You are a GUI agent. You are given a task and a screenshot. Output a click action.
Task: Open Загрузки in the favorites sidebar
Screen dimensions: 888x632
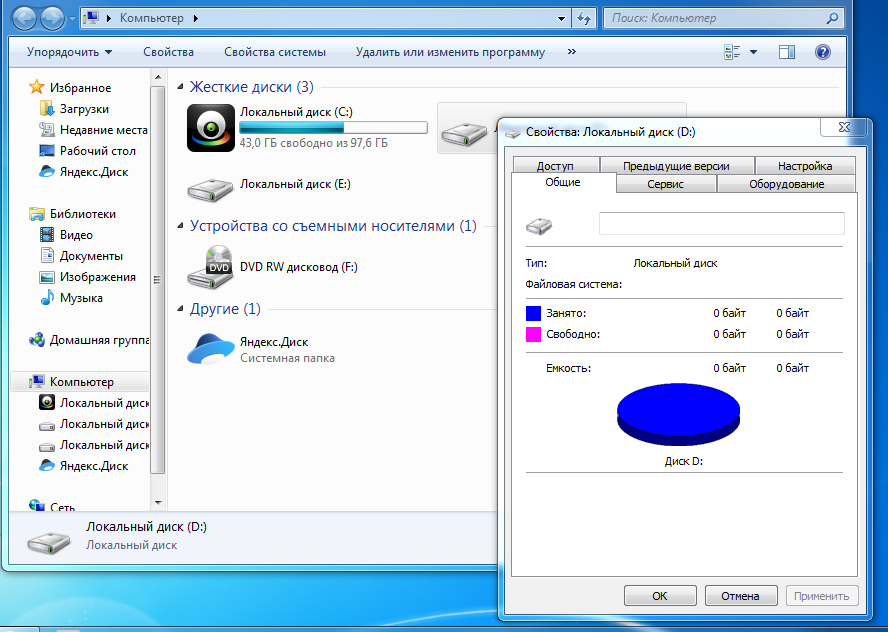pos(84,109)
